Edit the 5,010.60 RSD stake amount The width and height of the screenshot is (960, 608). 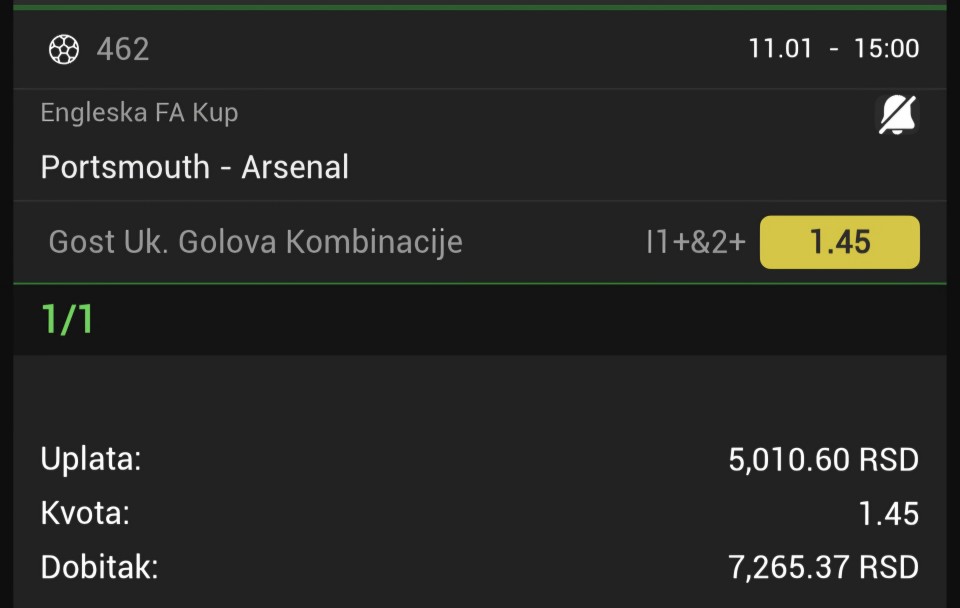823,460
